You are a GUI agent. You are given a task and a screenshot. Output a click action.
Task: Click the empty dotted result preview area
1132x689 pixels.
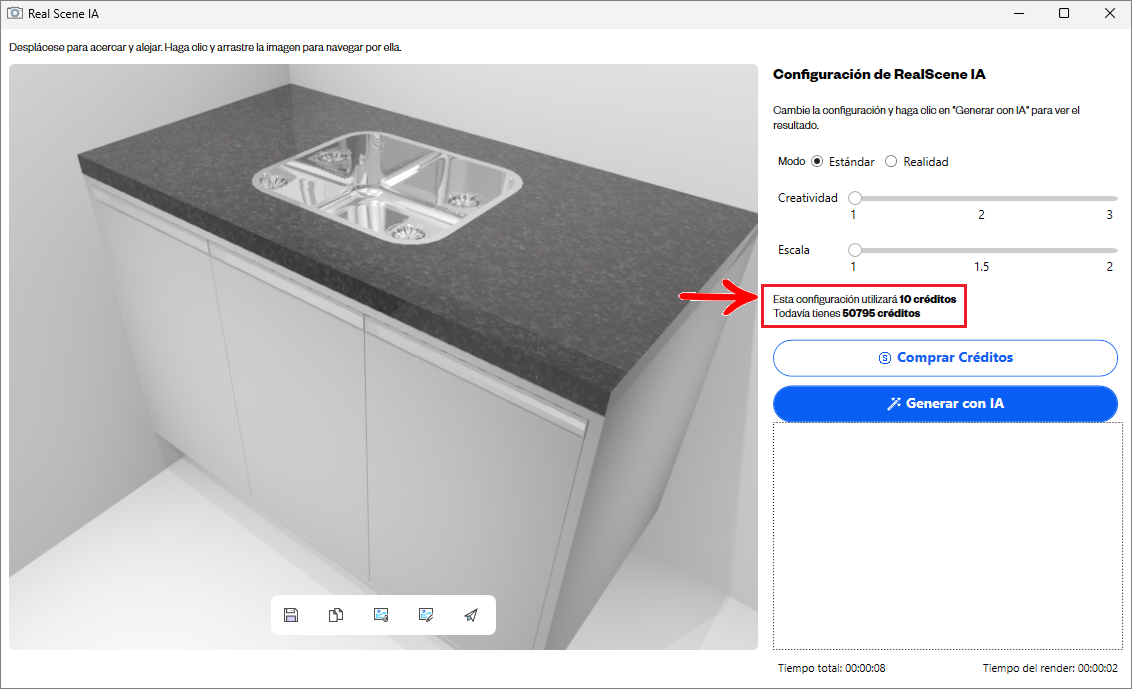(x=947, y=536)
